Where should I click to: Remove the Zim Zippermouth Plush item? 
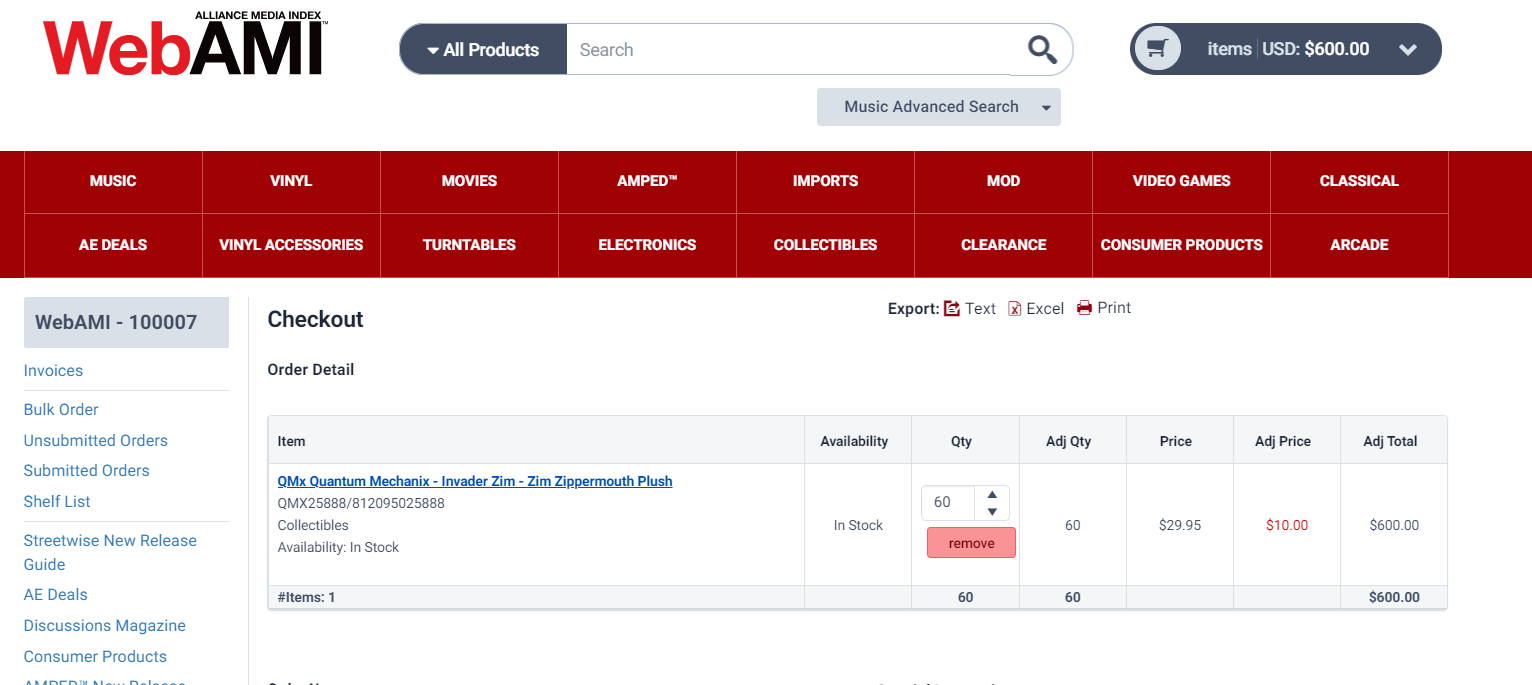click(x=971, y=543)
